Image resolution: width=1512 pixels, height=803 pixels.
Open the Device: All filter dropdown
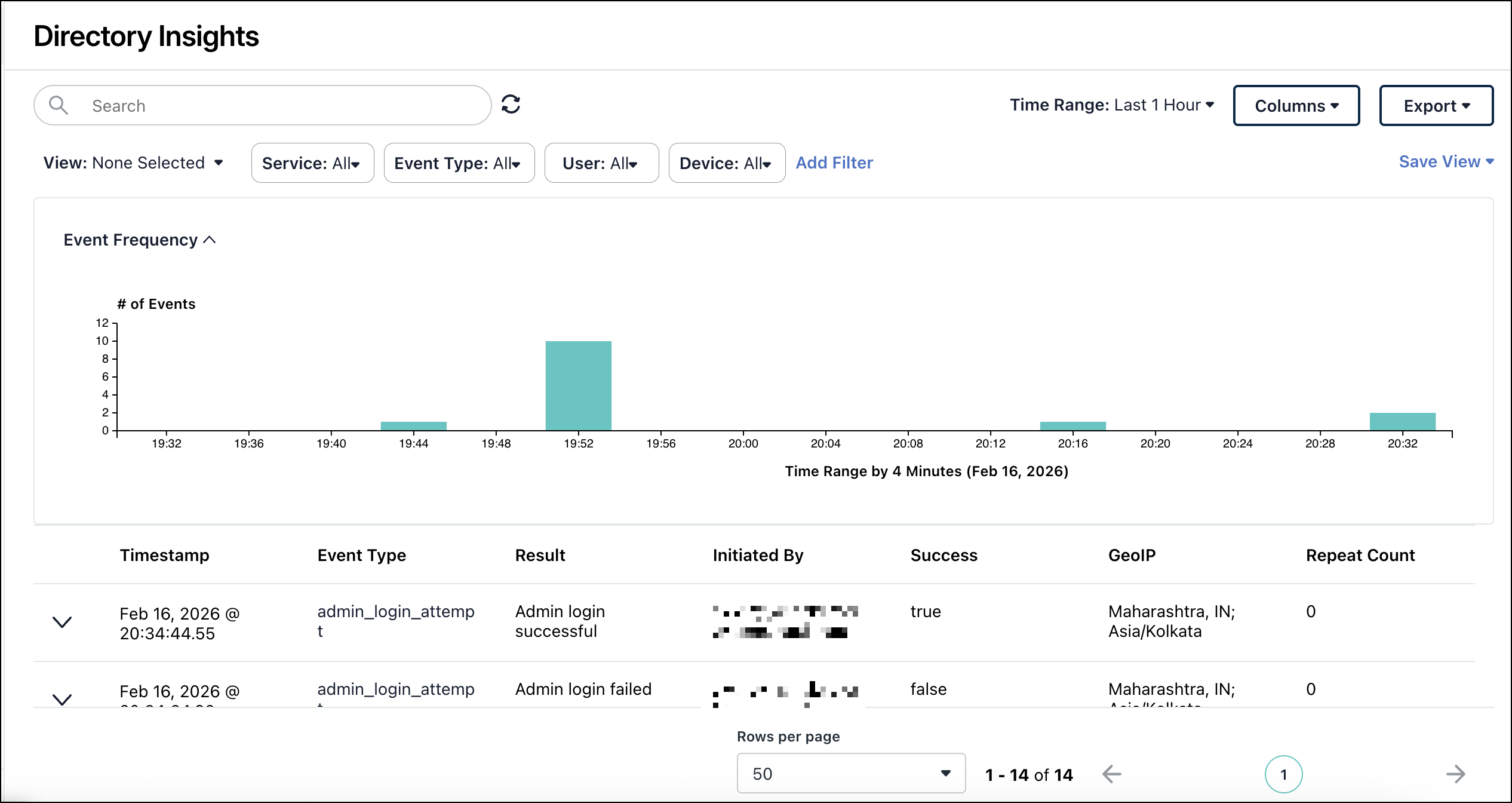727,163
